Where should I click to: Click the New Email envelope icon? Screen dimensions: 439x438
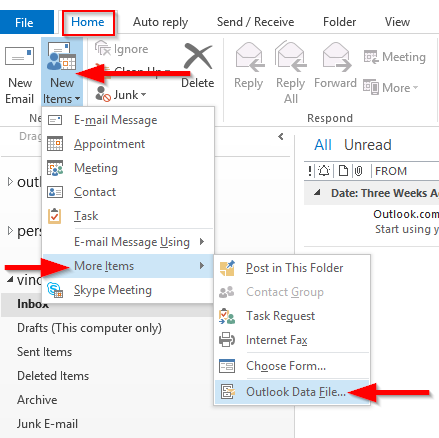pos(19,56)
